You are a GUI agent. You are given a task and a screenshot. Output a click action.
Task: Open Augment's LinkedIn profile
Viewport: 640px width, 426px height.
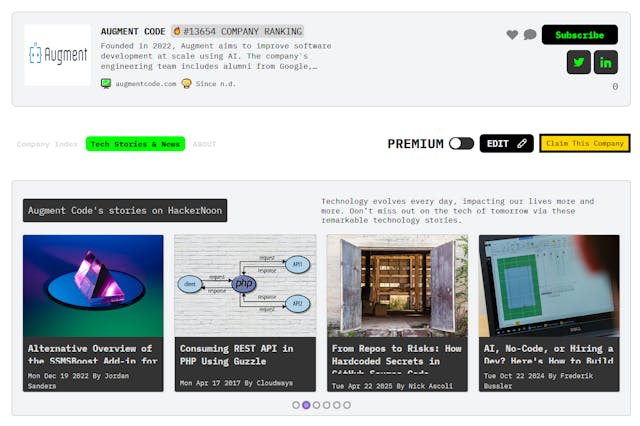pyautogui.click(x=606, y=62)
